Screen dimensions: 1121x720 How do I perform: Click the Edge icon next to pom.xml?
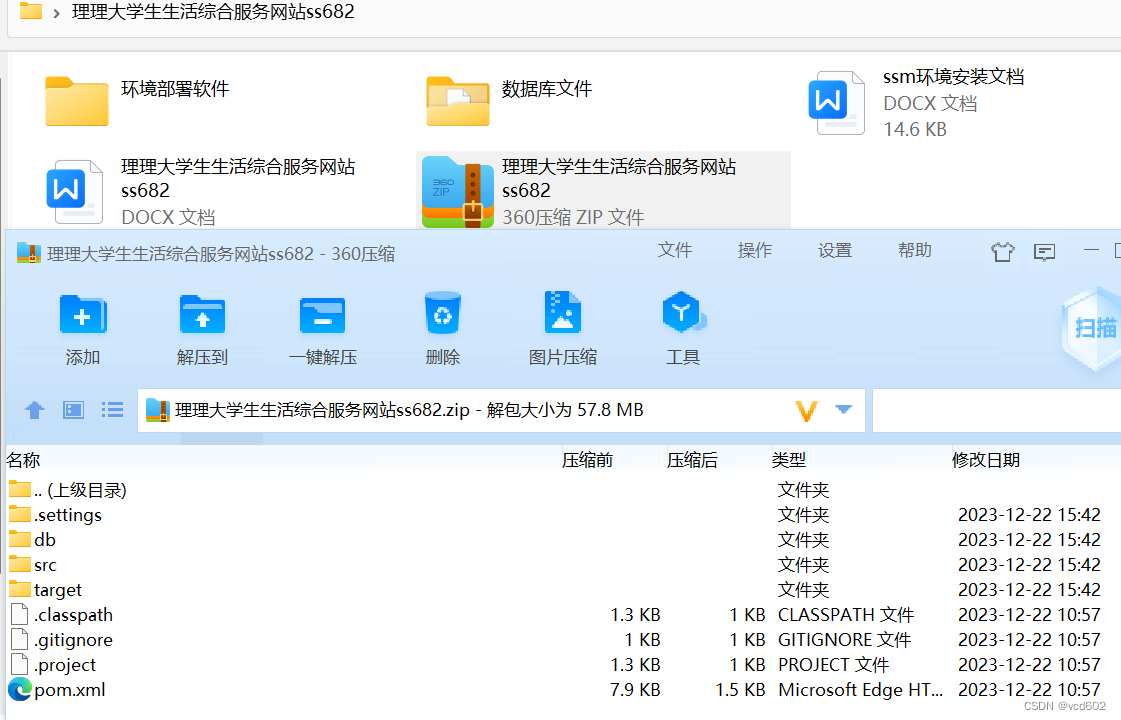pos(19,689)
